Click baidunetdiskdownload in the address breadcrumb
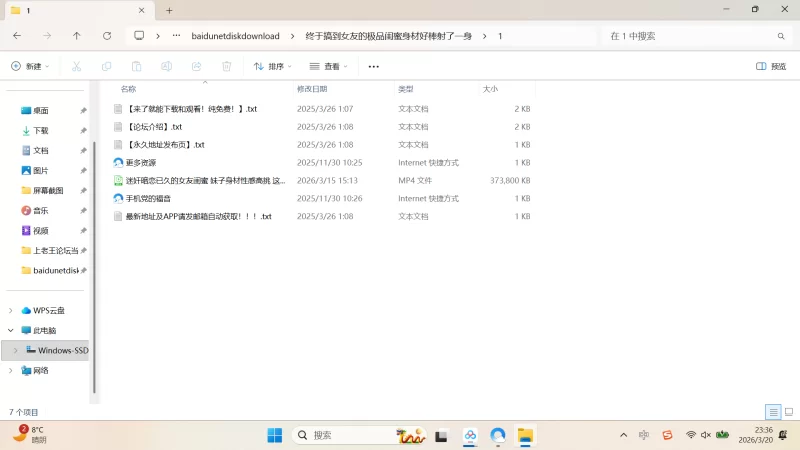Image resolution: width=800 pixels, height=450 pixels. click(236, 35)
